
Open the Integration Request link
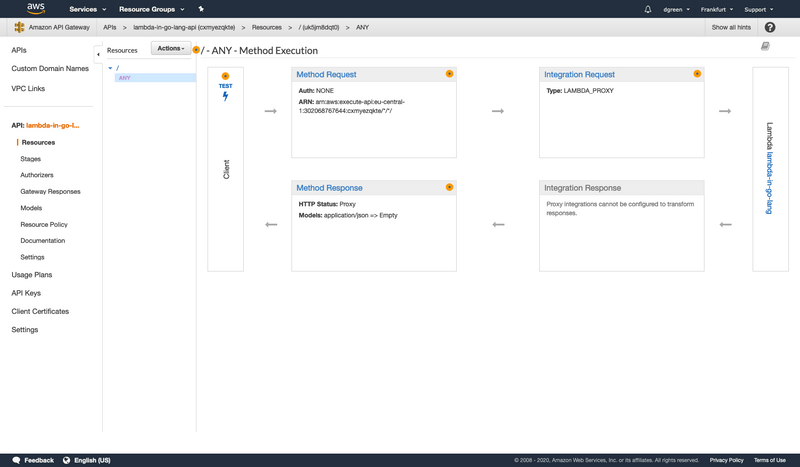coord(580,75)
